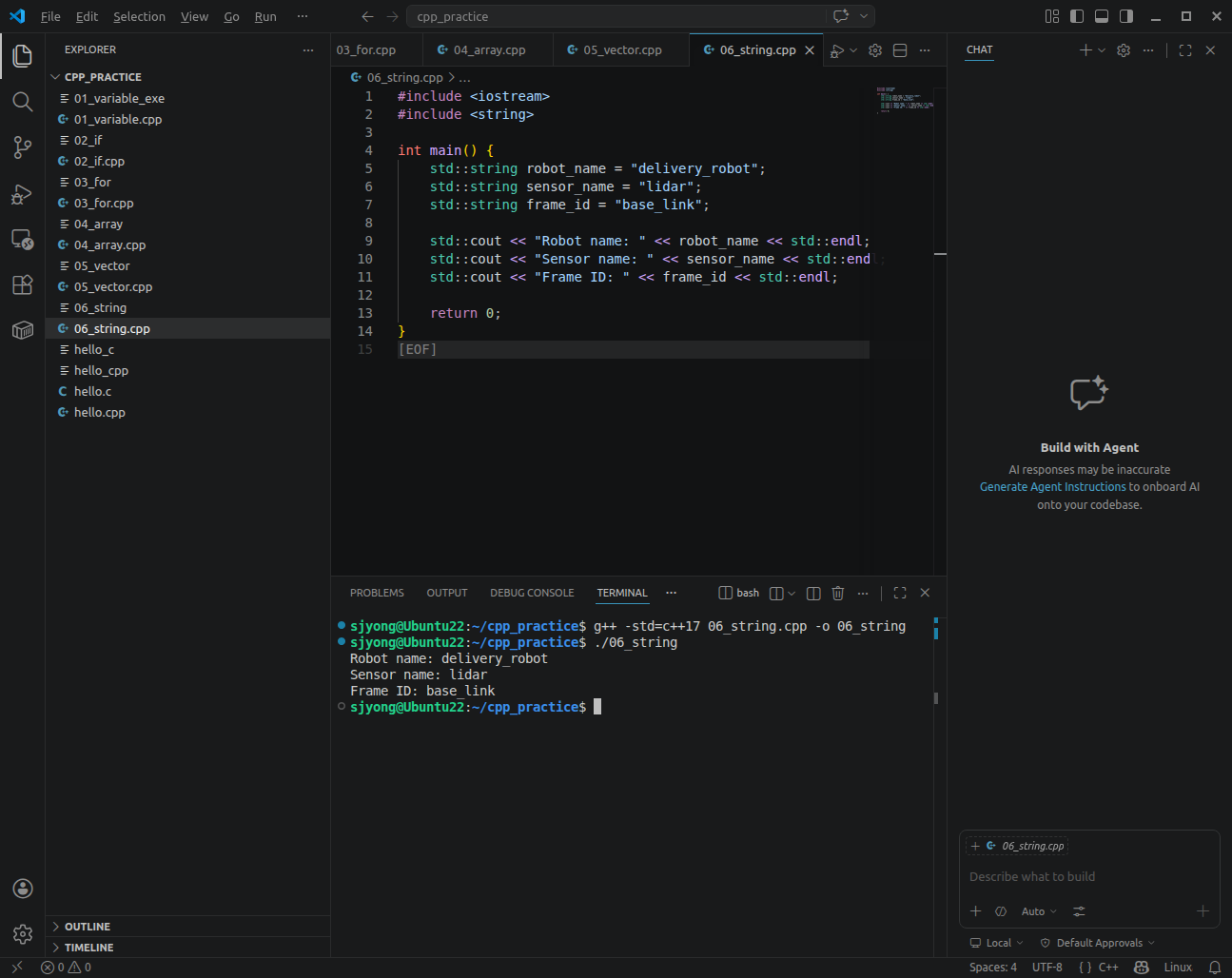Click the Debug C/C++ File run button

click(837, 50)
